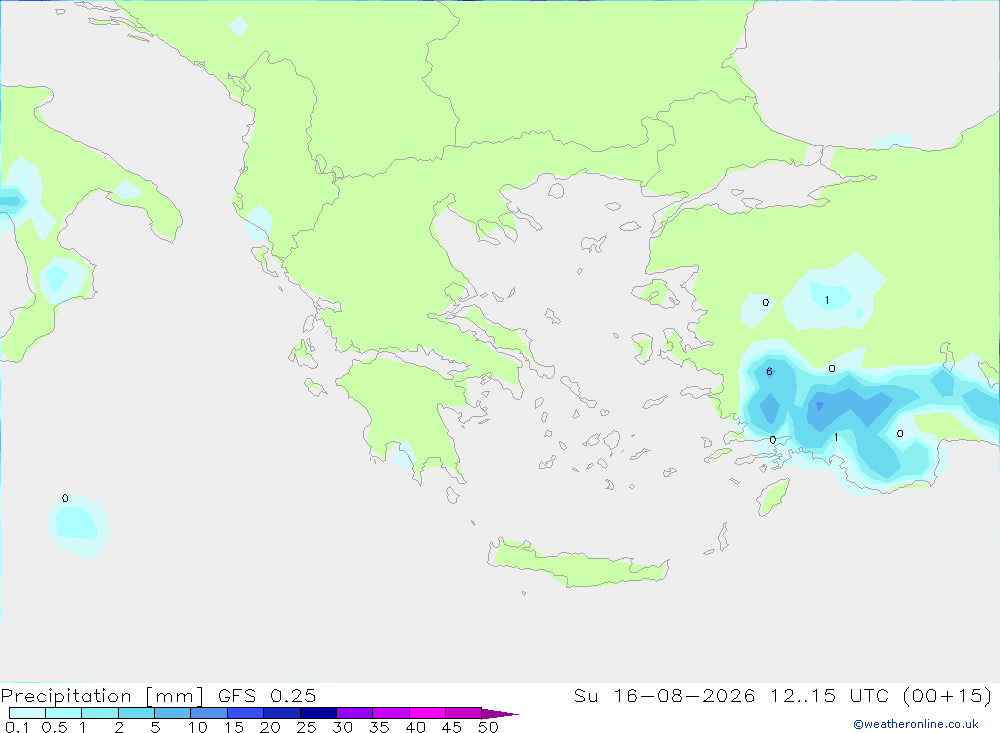
Task: Click the legend scale label "20"
Action: tap(270, 727)
